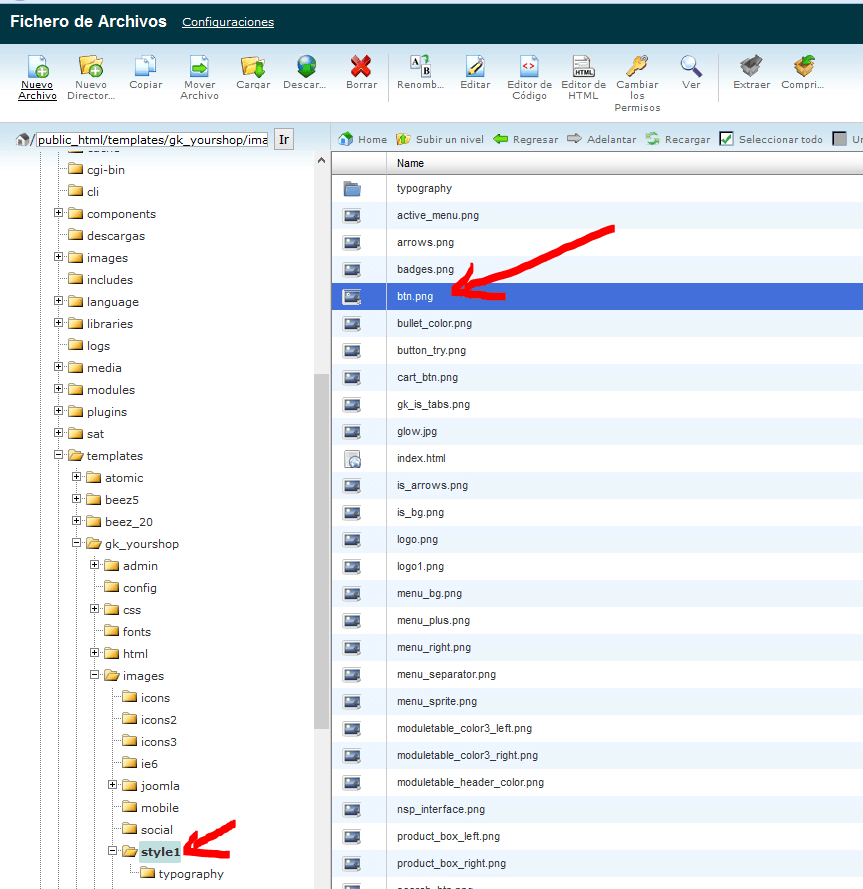Open the Configuraciones link
This screenshot has width=863, height=889.
pyautogui.click(x=228, y=22)
